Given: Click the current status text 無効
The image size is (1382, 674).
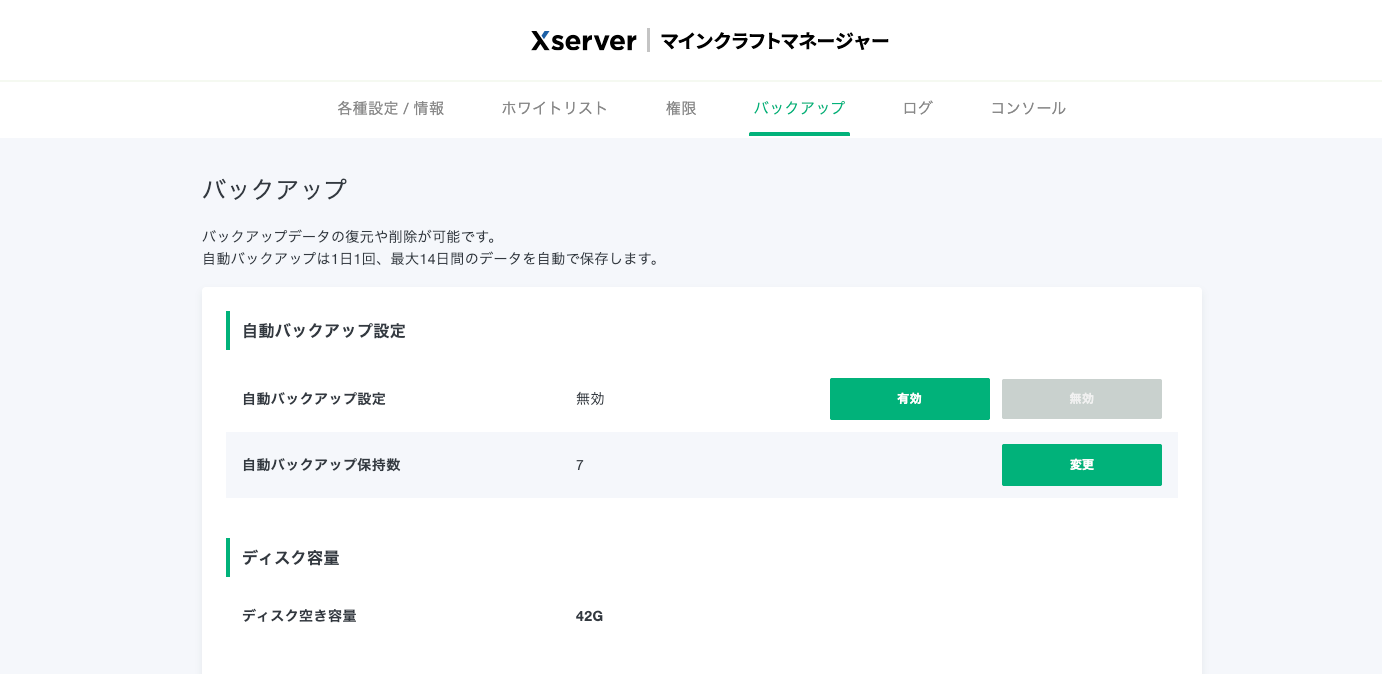Looking at the screenshot, I should [590, 399].
